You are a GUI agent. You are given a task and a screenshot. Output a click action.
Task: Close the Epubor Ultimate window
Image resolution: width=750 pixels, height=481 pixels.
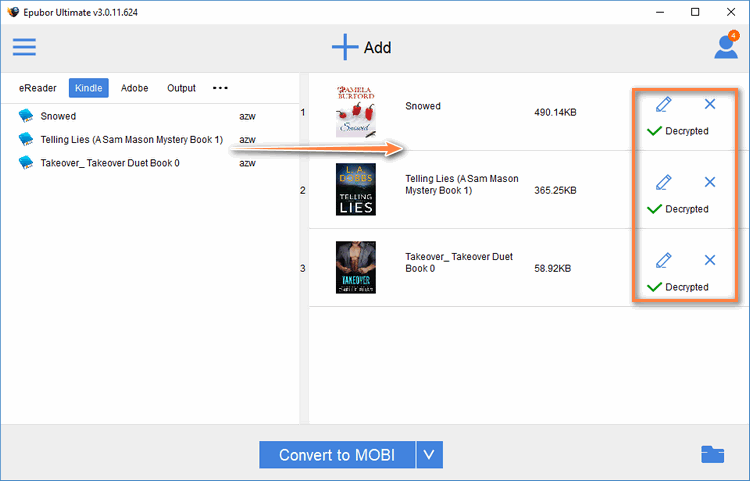pos(731,12)
